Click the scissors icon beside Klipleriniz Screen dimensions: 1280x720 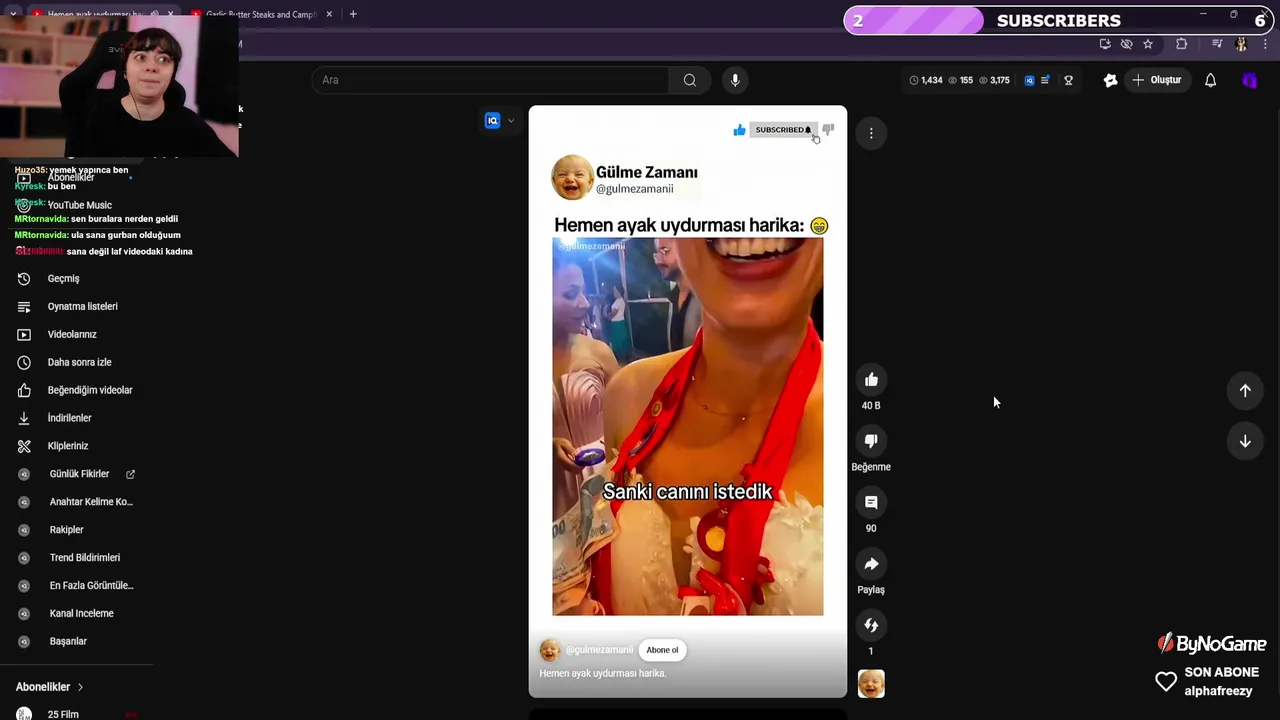24,446
